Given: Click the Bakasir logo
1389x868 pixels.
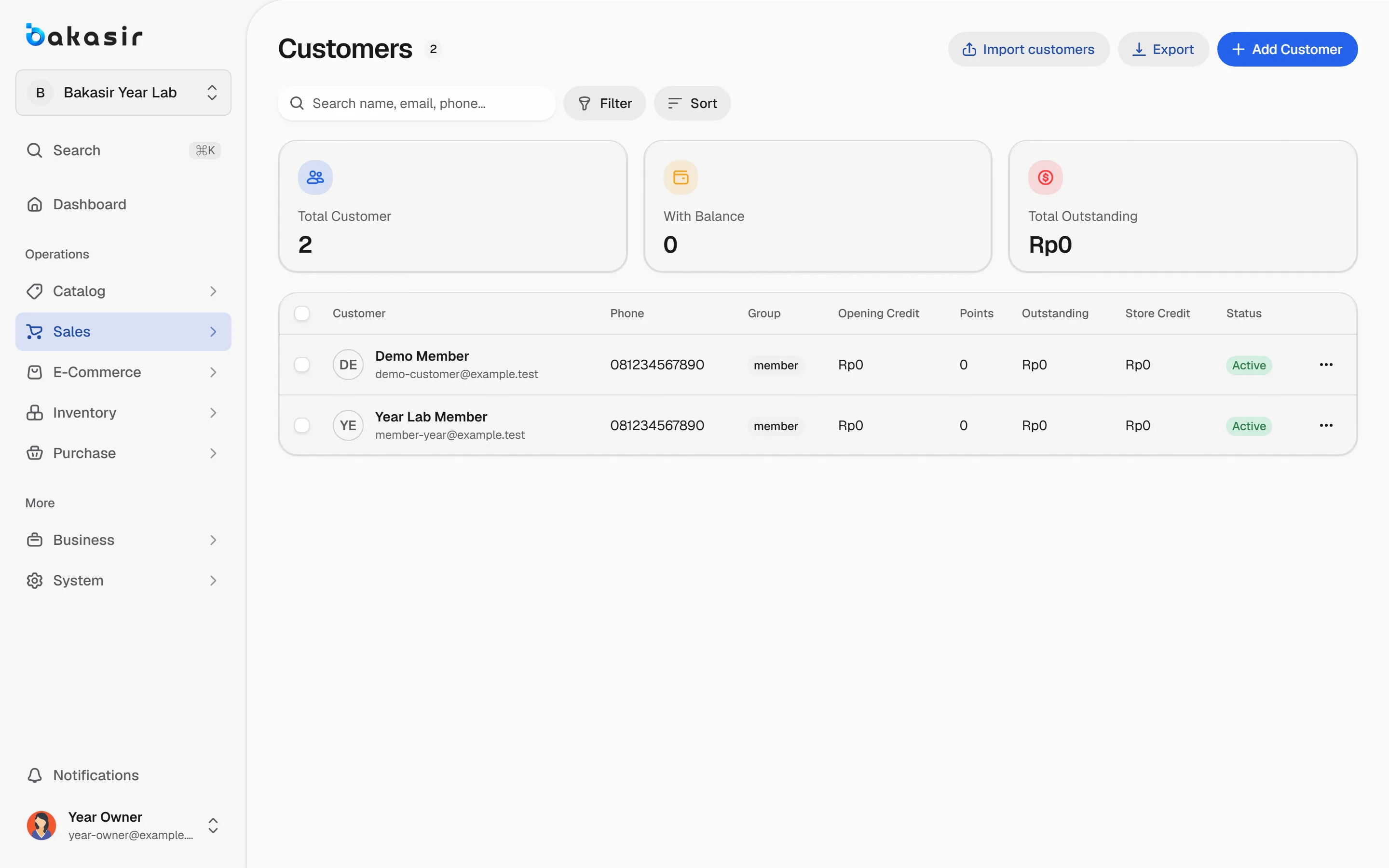Looking at the screenshot, I should (84, 35).
